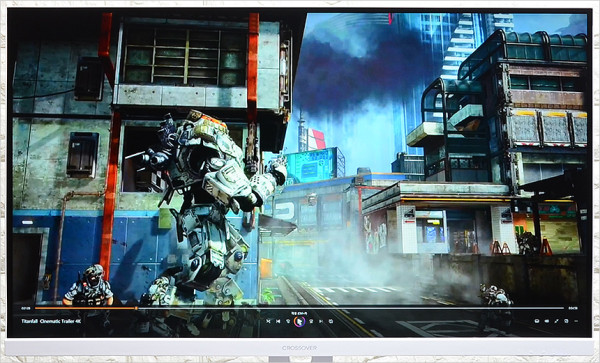The height and width of the screenshot is (363, 600).
Task: Click the skip-forward icon right of play
Action: click(x=311, y=321)
